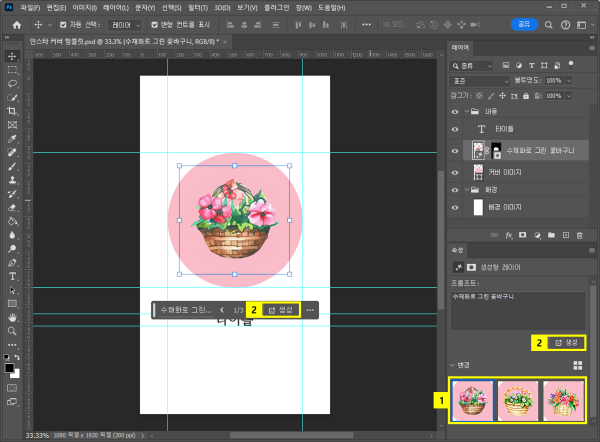Select the Lasso tool
600x442 pixels.
coord(12,84)
